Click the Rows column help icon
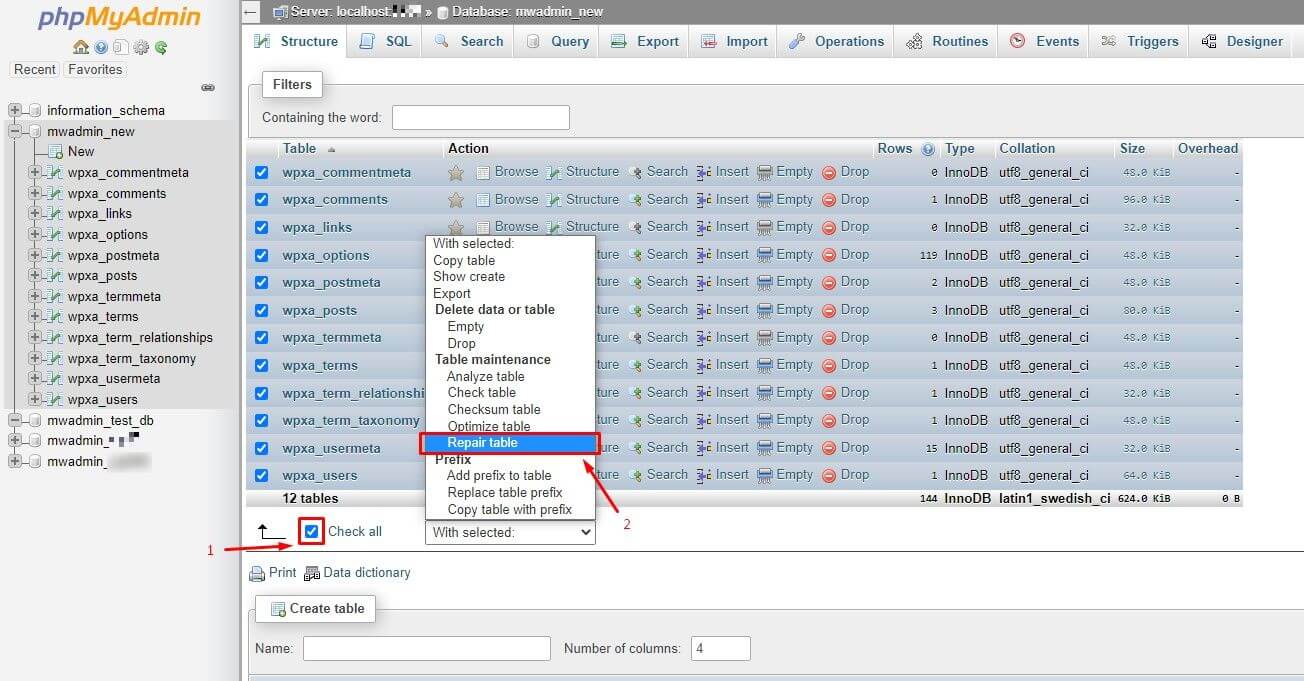The height and width of the screenshot is (681, 1304). (928, 149)
